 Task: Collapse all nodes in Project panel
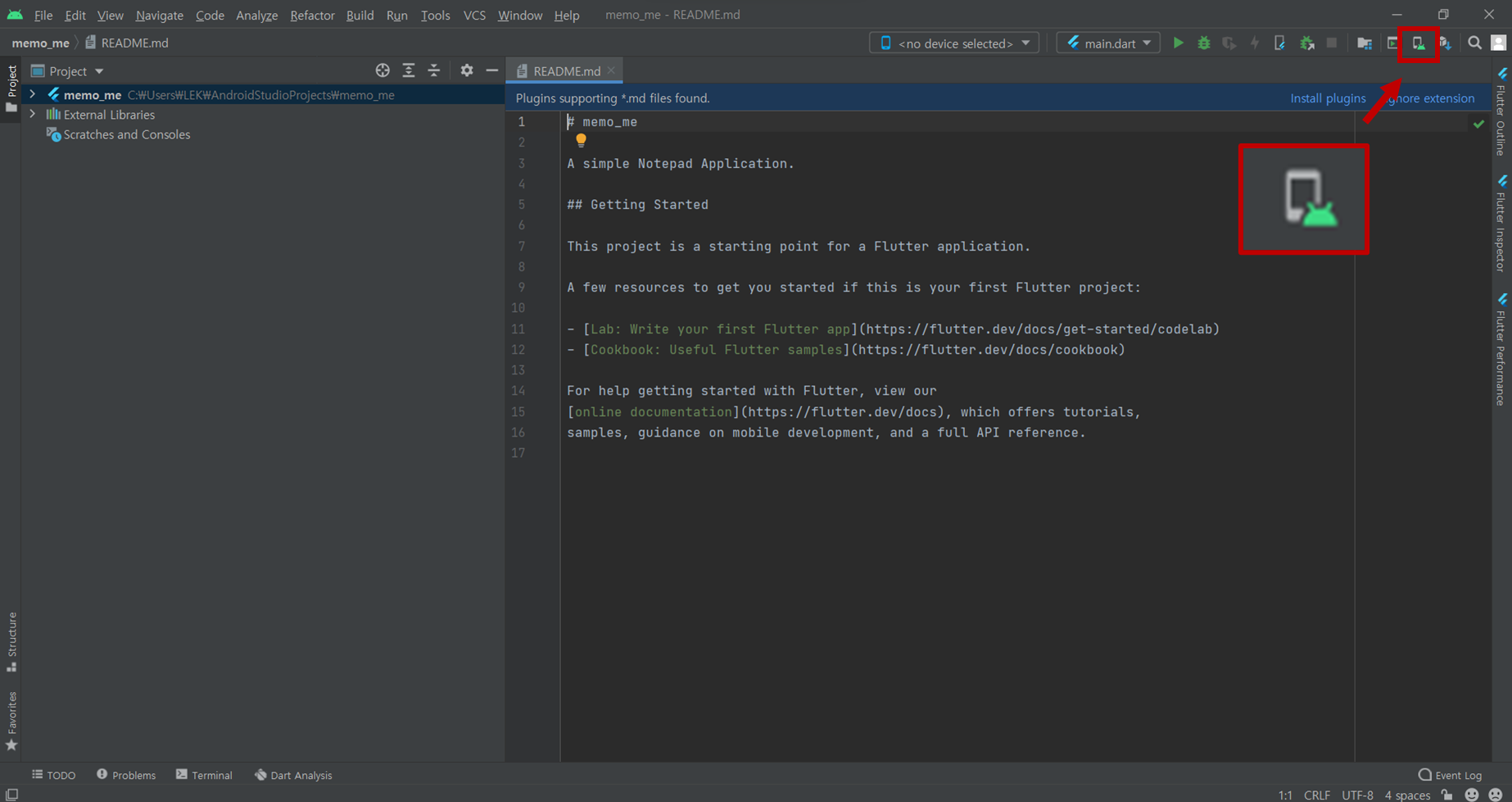pos(434,70)
